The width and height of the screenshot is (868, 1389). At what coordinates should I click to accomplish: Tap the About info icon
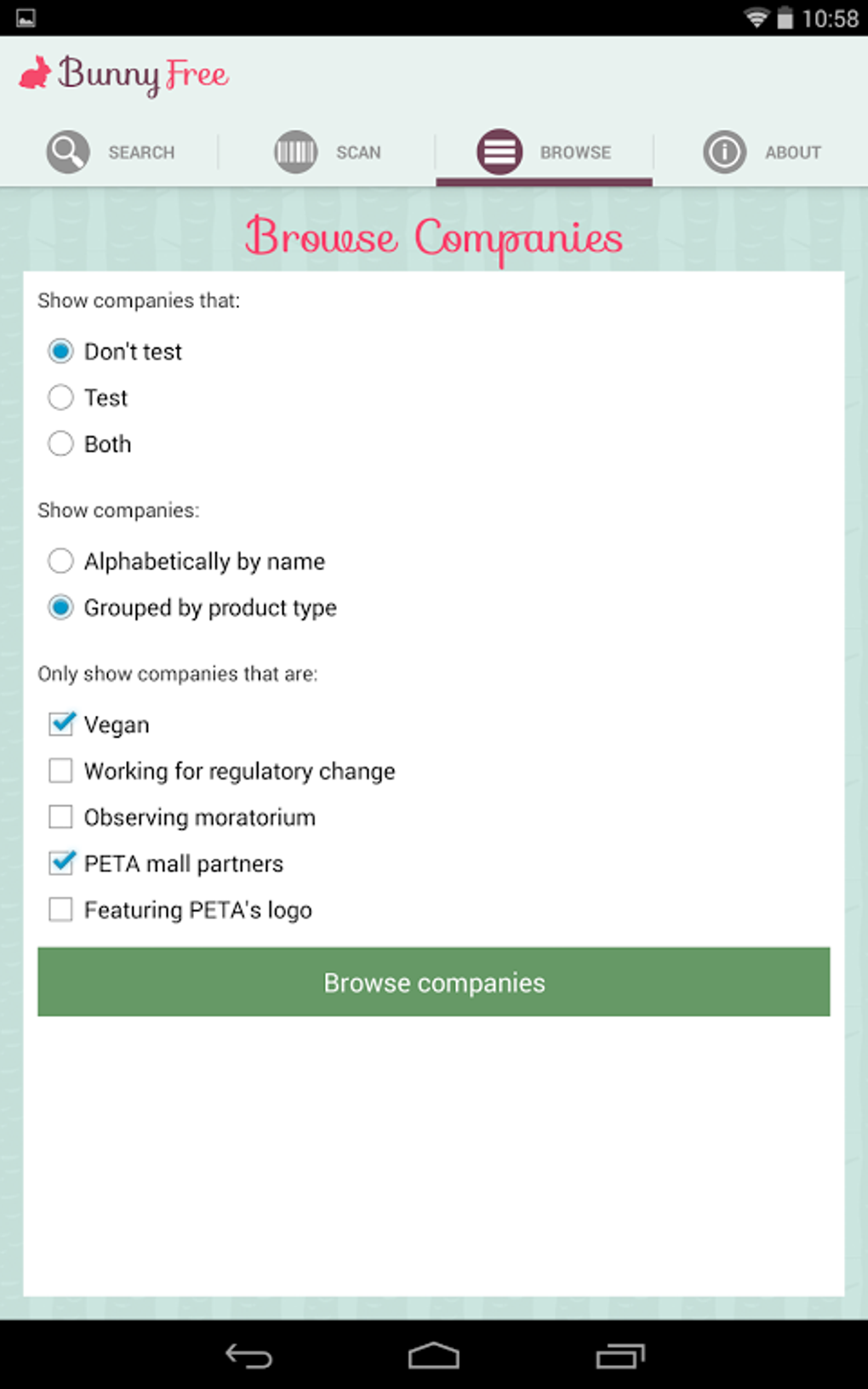tap(724, 152)
